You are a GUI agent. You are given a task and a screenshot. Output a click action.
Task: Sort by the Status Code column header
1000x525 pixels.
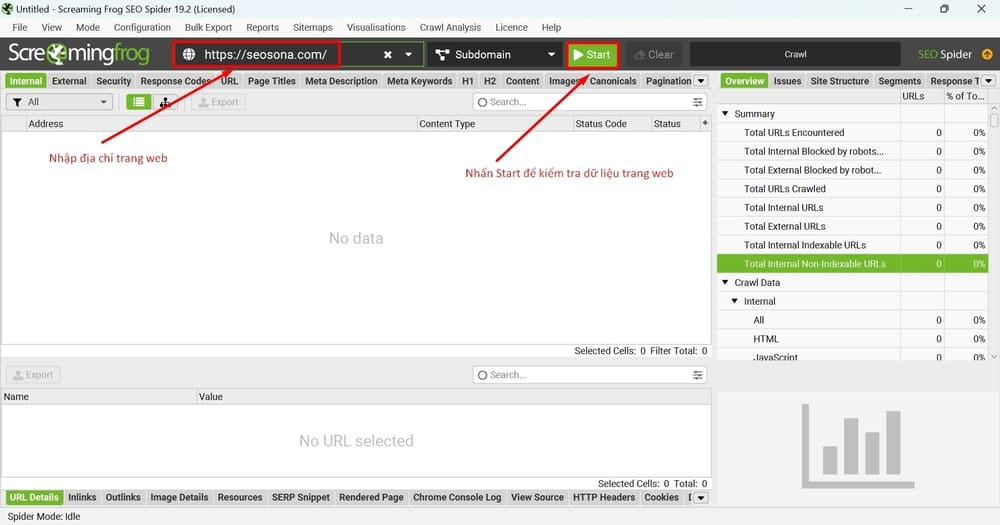(x=611, y=124)
